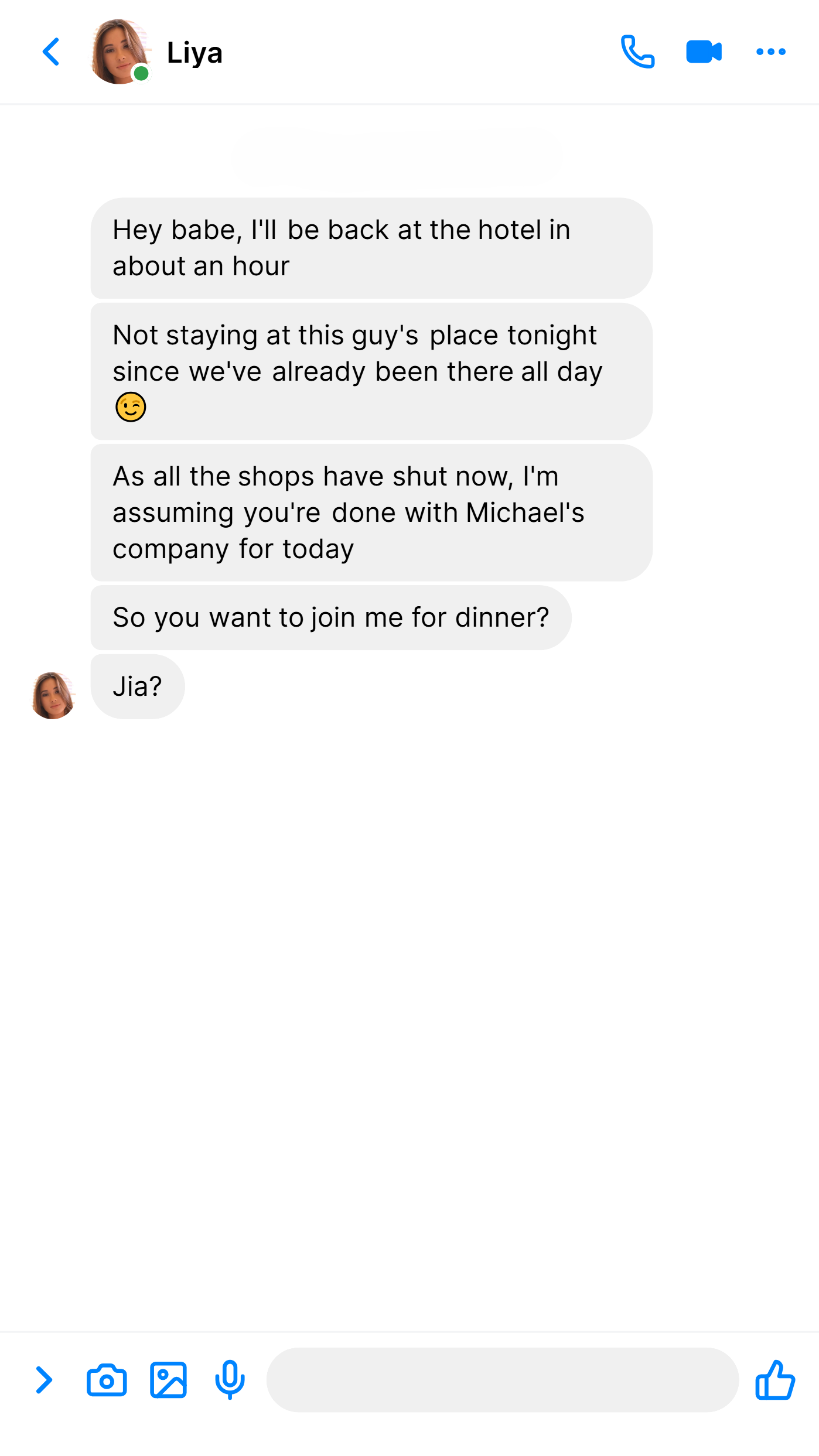Tap the message about Michael's company
The width and height of the screenshot is (819, 1456).
(x=371, y=512)
